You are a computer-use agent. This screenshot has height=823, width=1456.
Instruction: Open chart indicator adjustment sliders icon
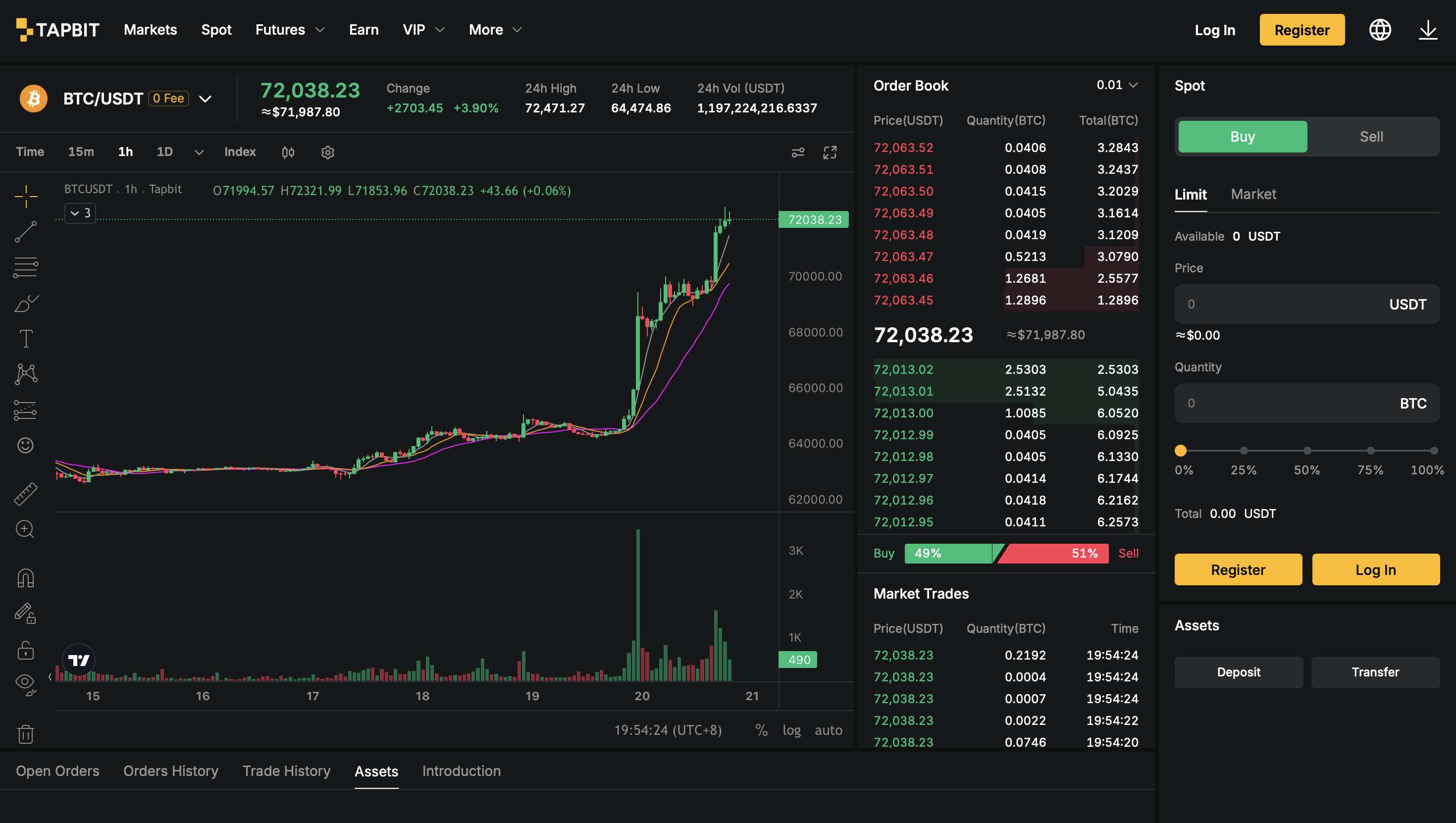click(x=798, y=152)
